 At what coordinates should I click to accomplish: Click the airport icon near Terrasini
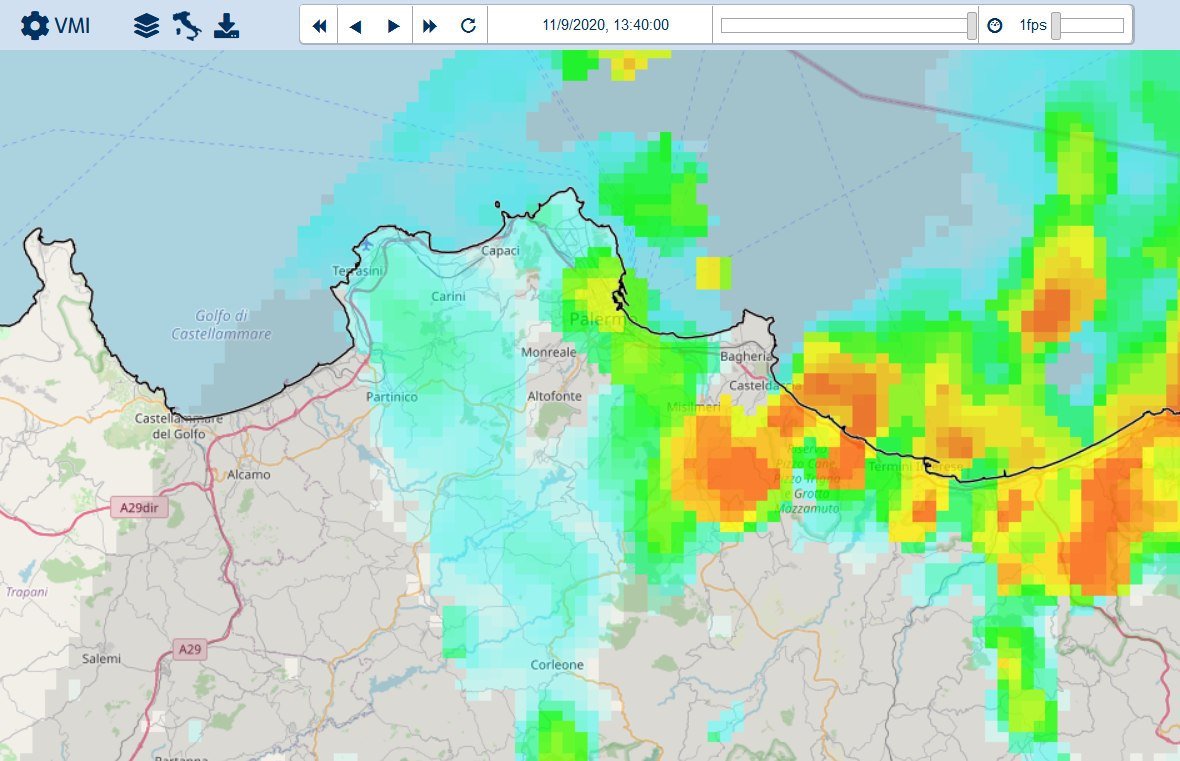tap(367, 243)
